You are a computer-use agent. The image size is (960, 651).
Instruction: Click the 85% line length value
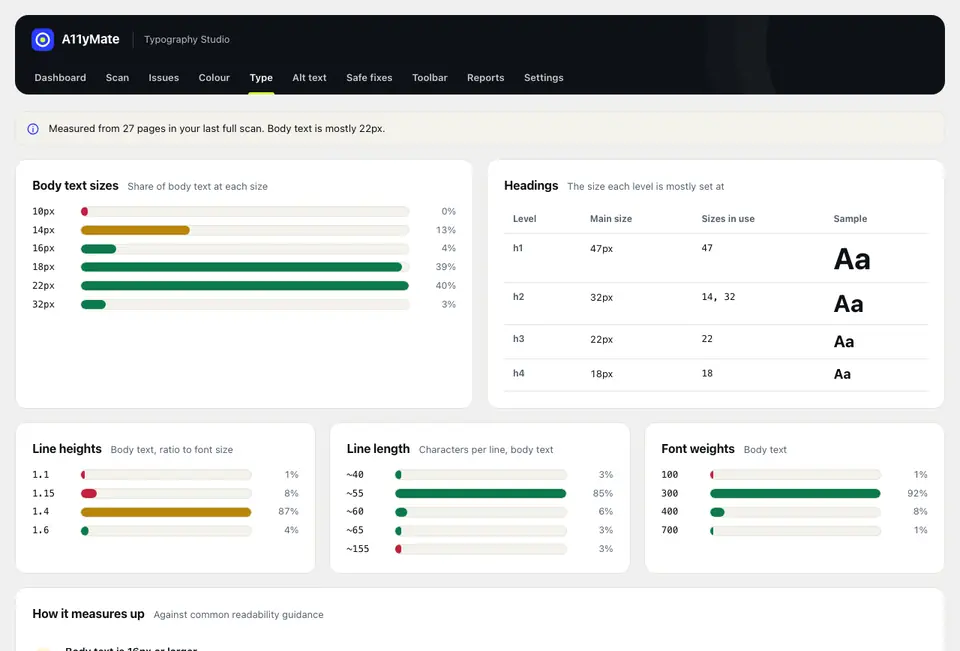[x=602, y=493]
